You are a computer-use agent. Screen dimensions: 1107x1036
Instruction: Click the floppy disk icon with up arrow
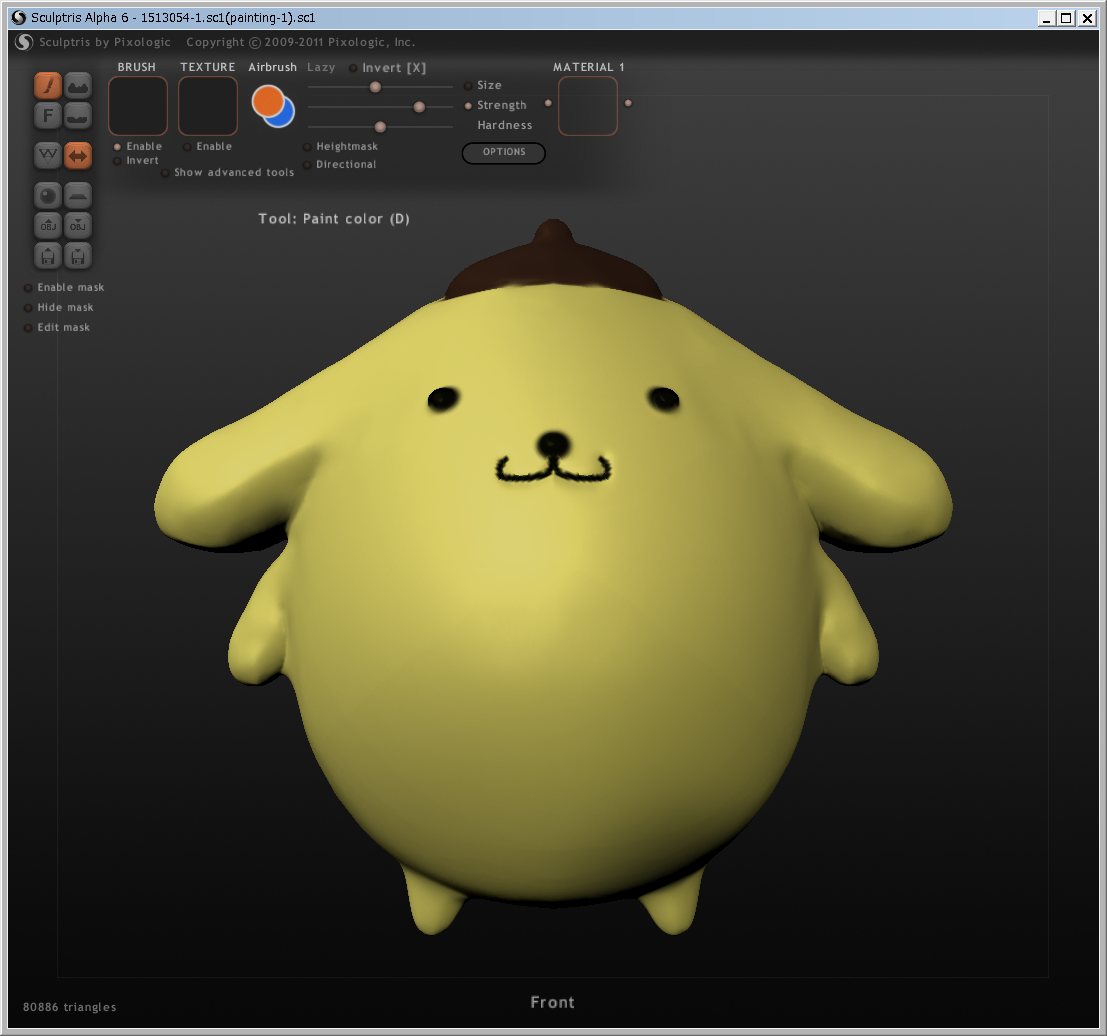point(48,255)
